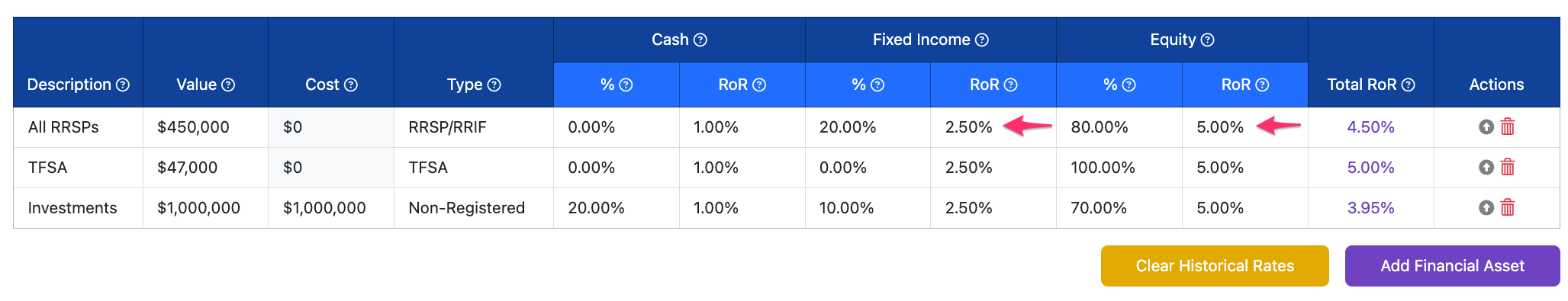The height and width of the screenshot is (301, 1568).
Task: Click up arrow icon for Investments row
Action: pyautogui.click(x=1486, y=208)
